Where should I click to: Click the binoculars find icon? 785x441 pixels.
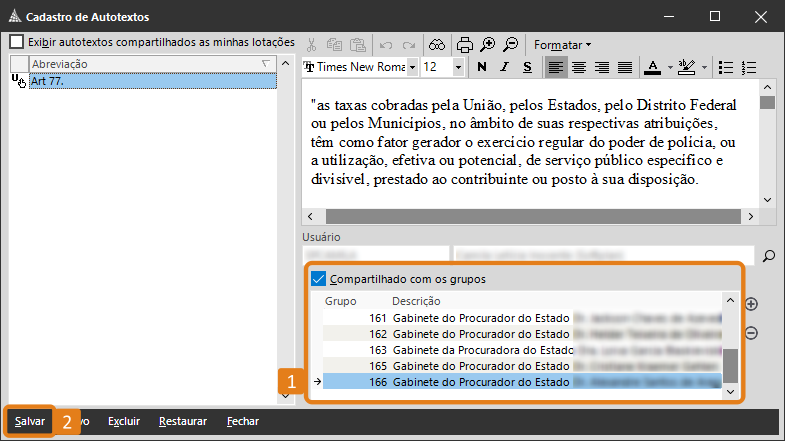click(x=438, y=44)
